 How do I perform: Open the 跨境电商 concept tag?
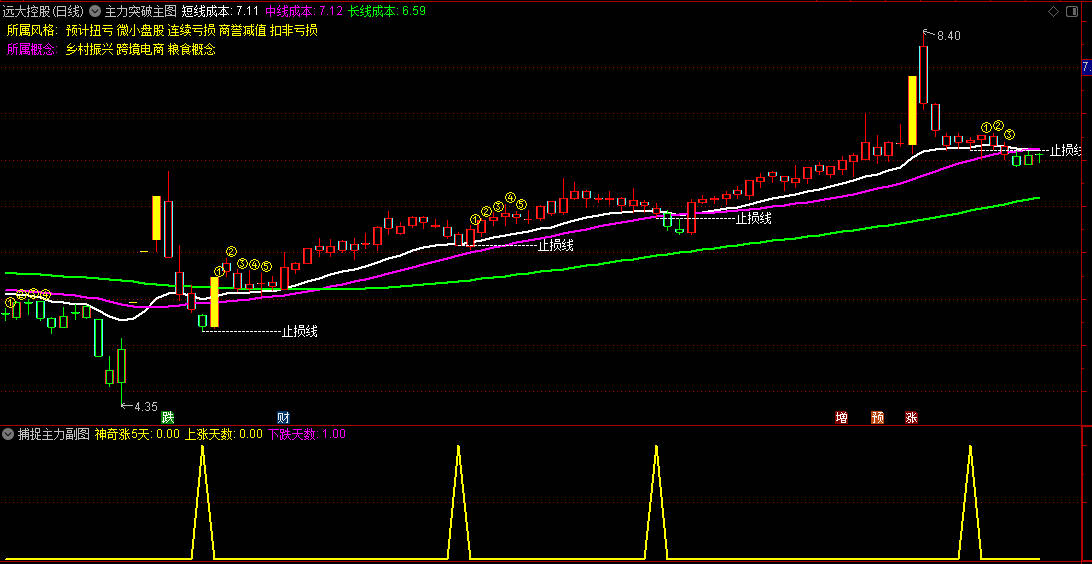141,49
